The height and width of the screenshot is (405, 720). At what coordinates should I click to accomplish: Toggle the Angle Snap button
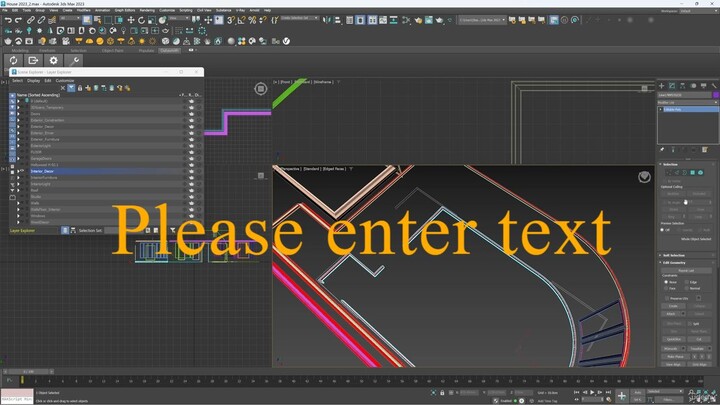(241, 20)
